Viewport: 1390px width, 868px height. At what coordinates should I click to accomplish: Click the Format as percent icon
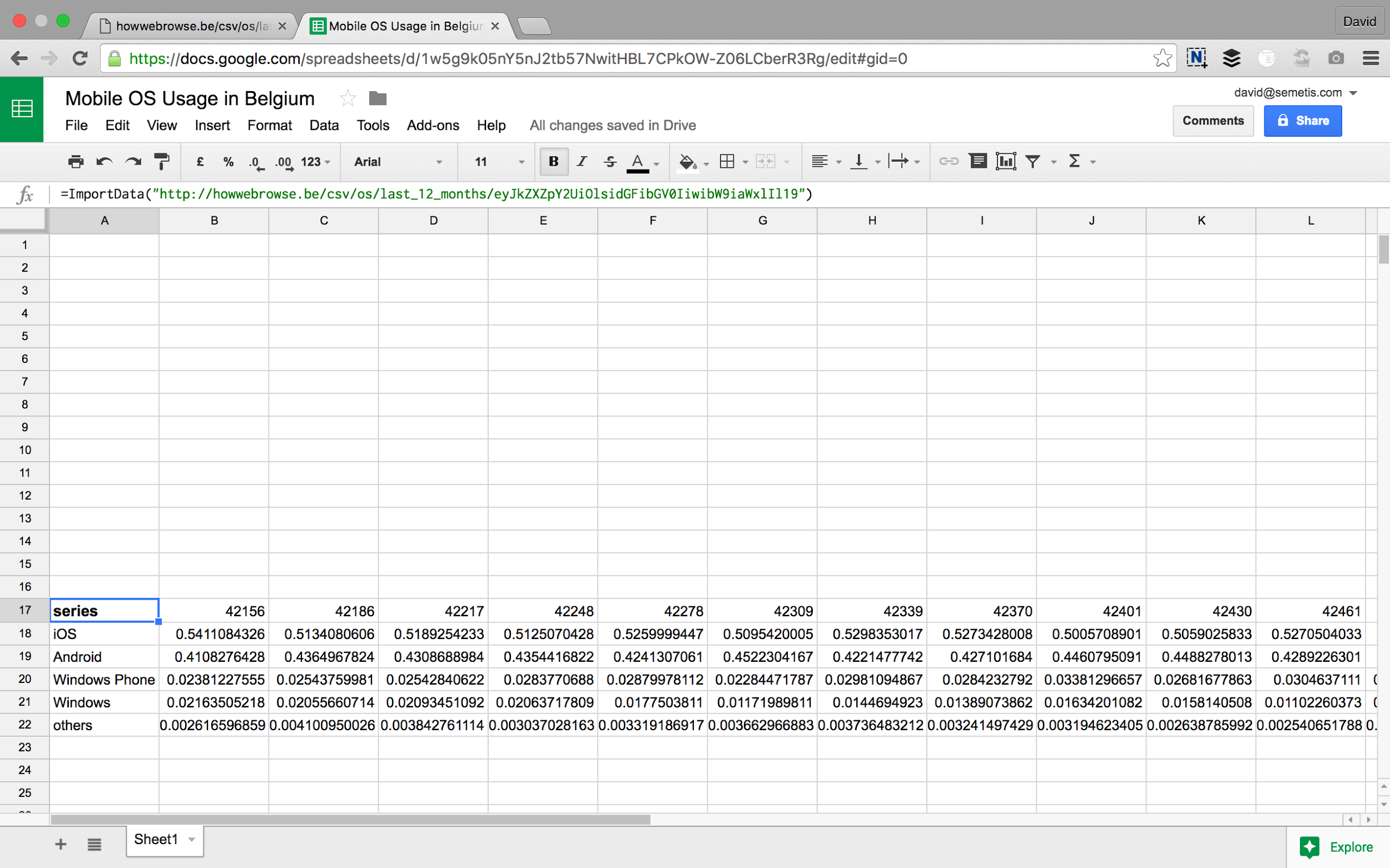228,162
